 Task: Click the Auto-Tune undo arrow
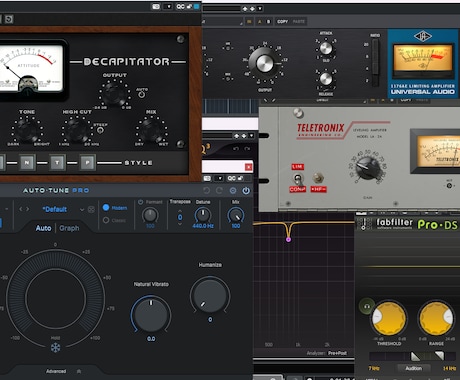point(206,191)
